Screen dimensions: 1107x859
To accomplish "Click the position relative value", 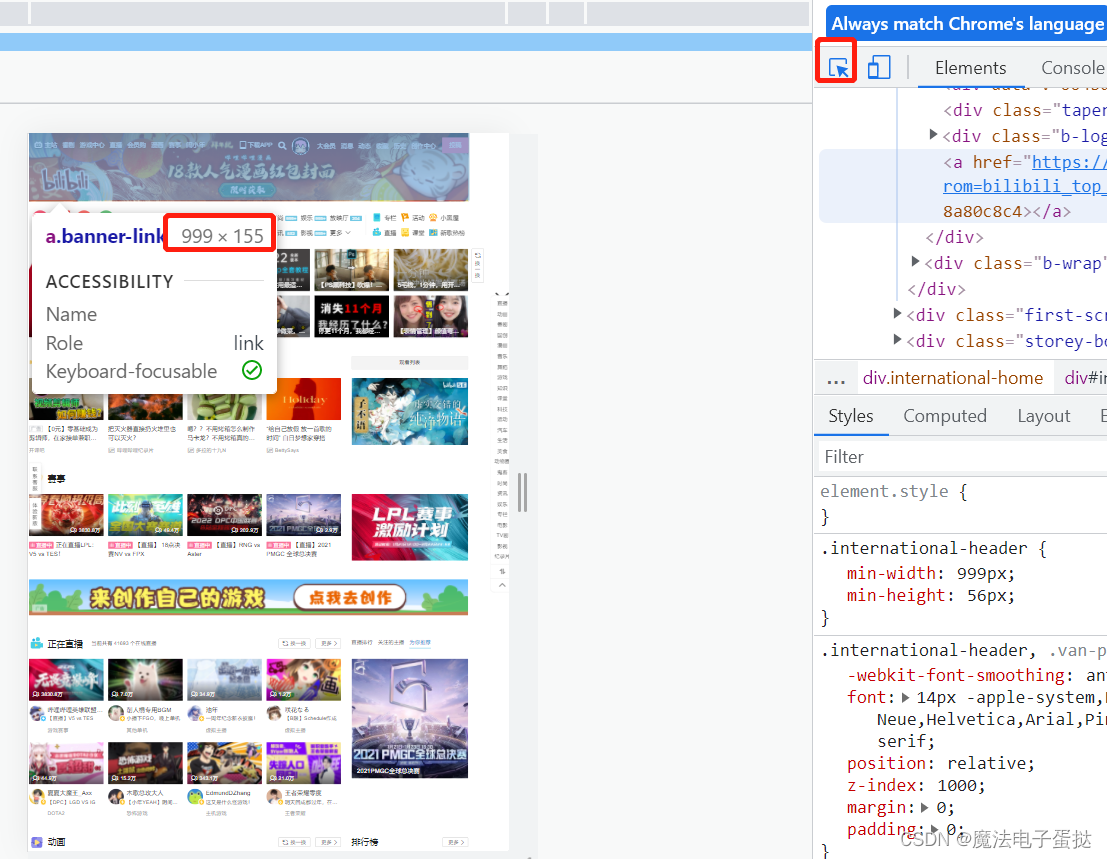I will click(x=986, y=764).
